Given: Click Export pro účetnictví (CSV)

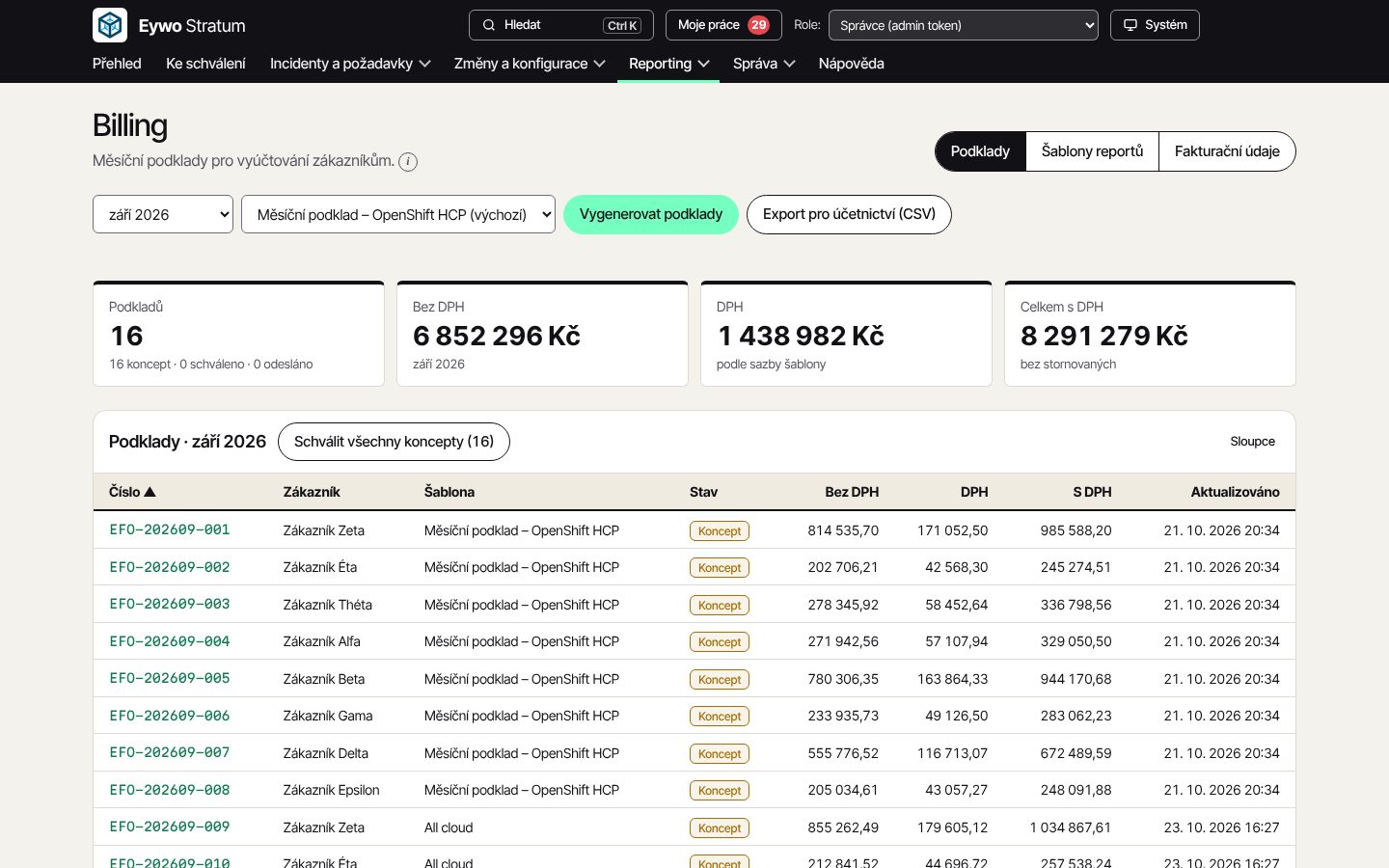Looking at the screenshot, I should 849,214.
